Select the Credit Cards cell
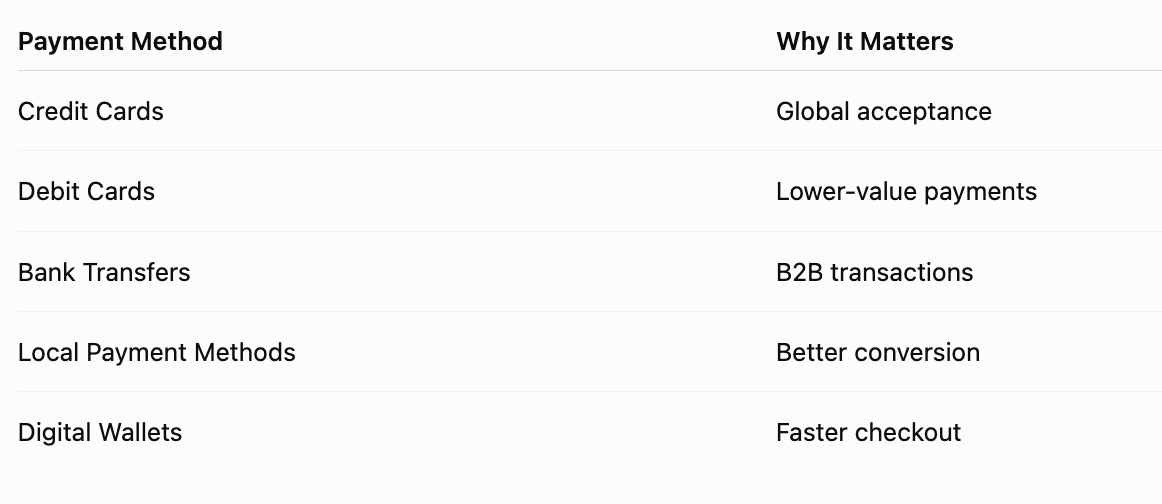This screenshot has width=1162, height=504. pyautogui.click(x=90, y=111)
